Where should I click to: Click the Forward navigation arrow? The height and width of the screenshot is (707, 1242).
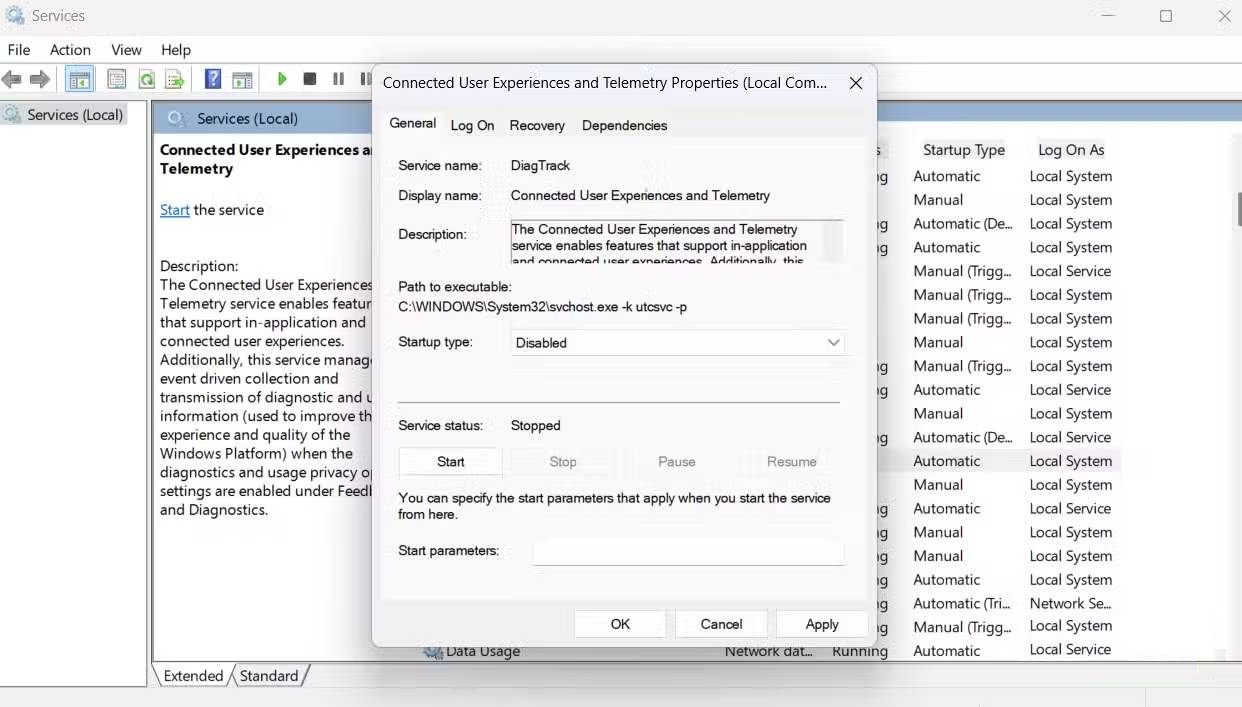(39, 79)
